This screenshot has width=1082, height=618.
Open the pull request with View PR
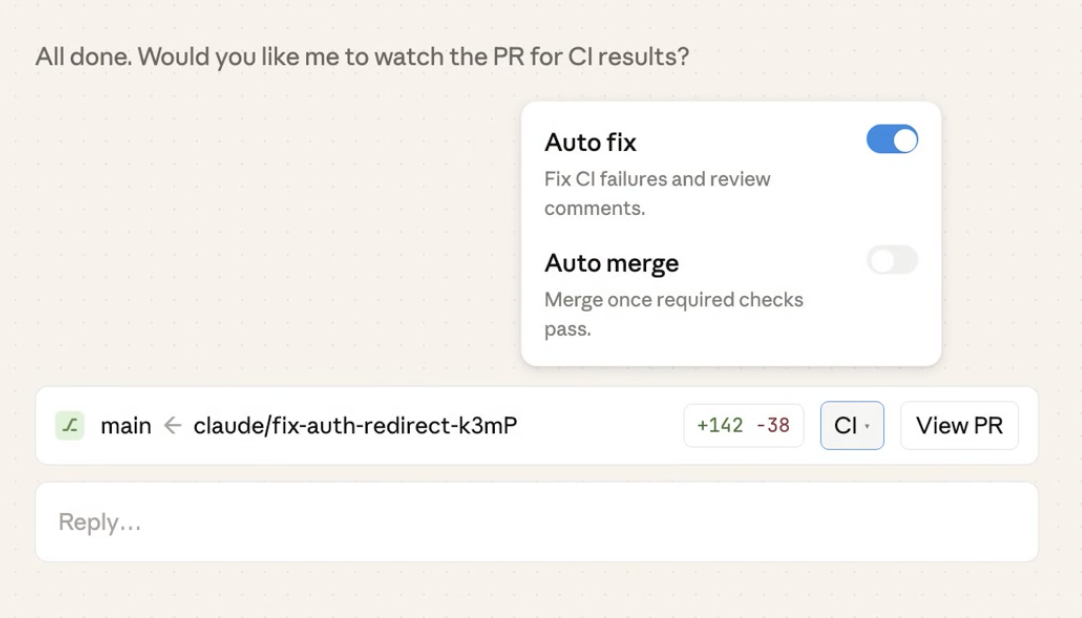[958, 426]
